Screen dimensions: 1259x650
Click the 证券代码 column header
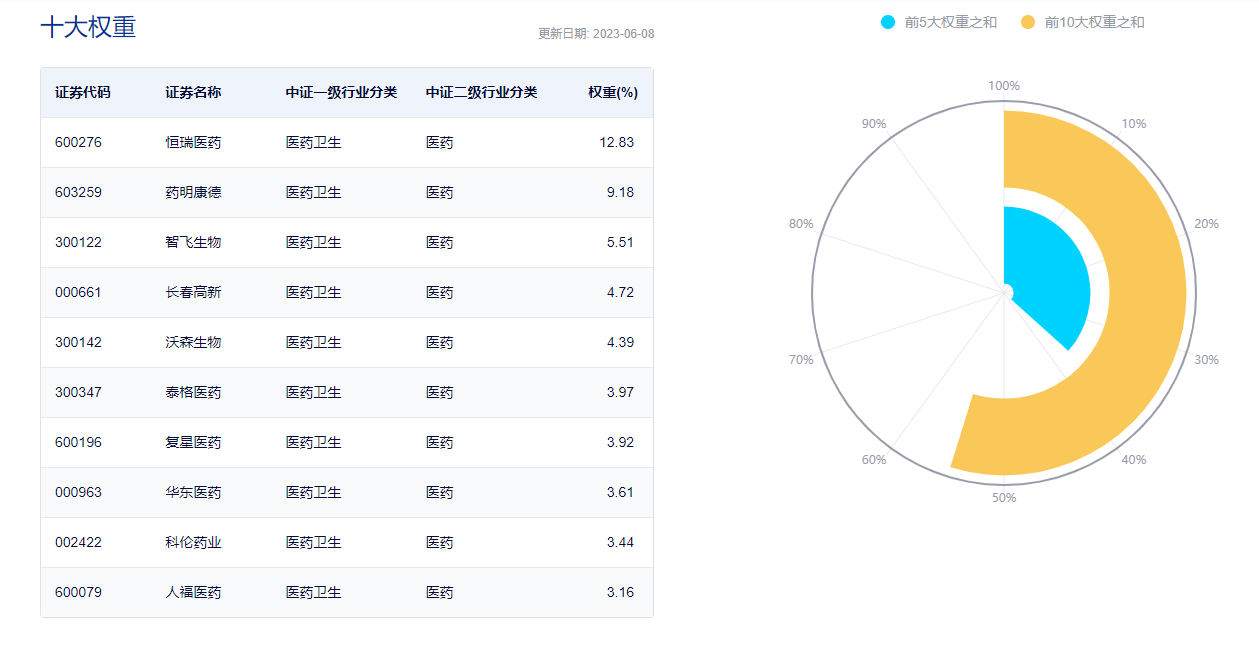[x=83, y=93]
